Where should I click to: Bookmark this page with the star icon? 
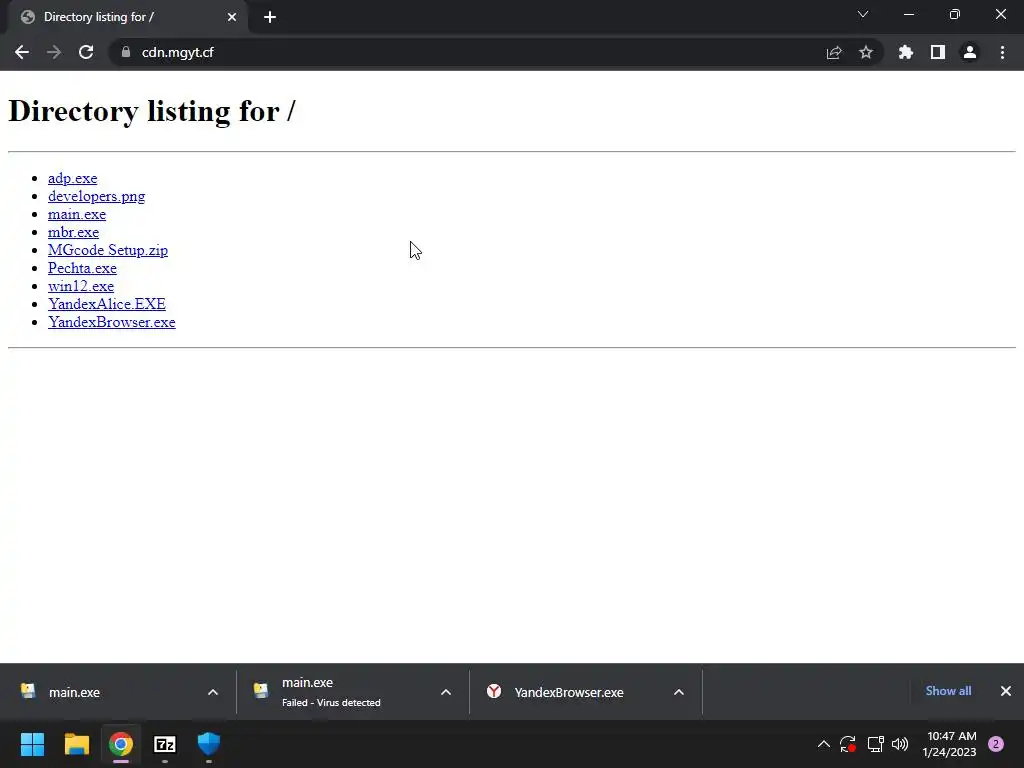coord(866,52)
